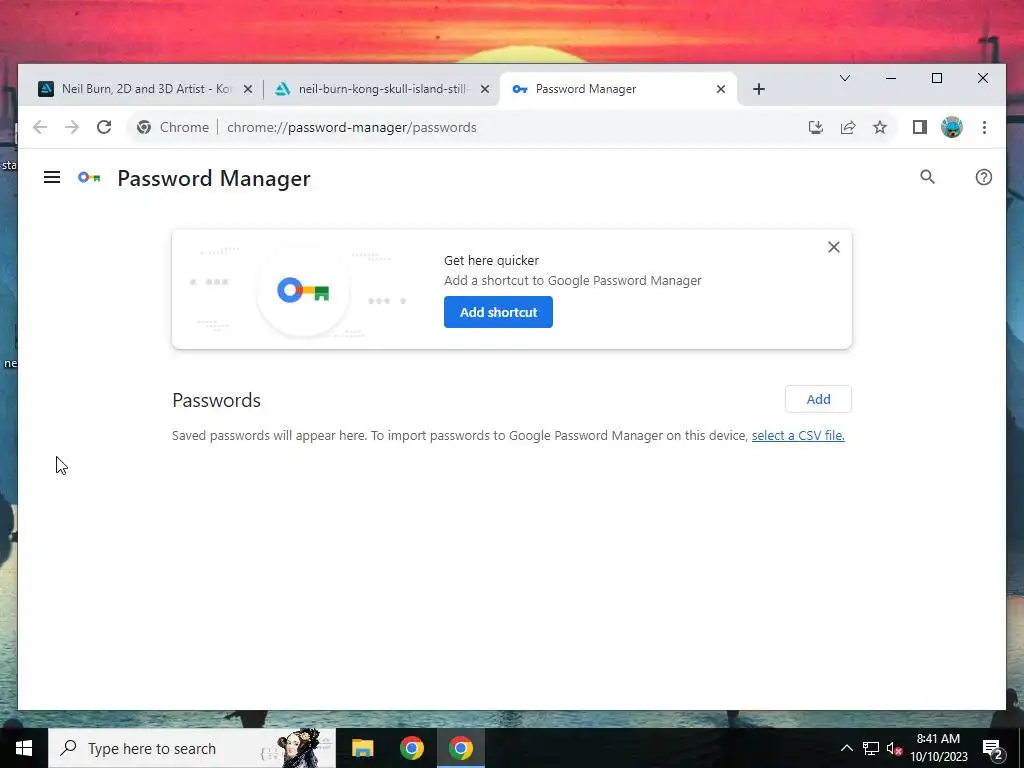Open a new tab with plus button
Screen dimensions: 1024x768
[x=759, y=89]
